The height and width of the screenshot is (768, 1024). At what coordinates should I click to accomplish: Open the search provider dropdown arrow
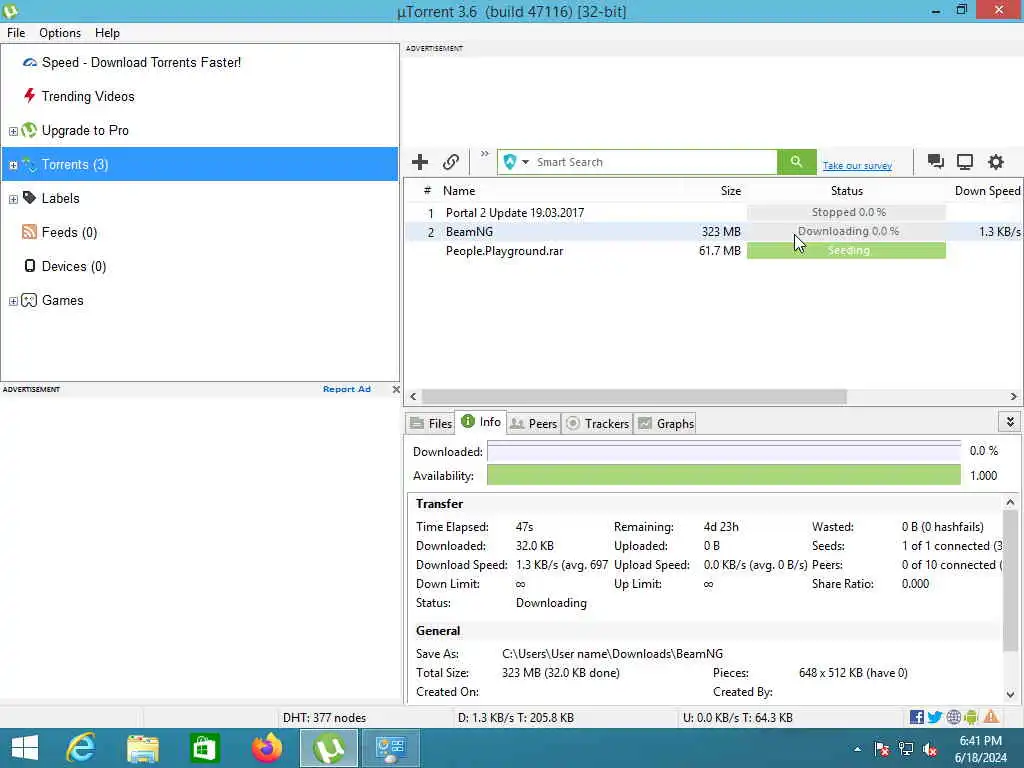[525, 162]
